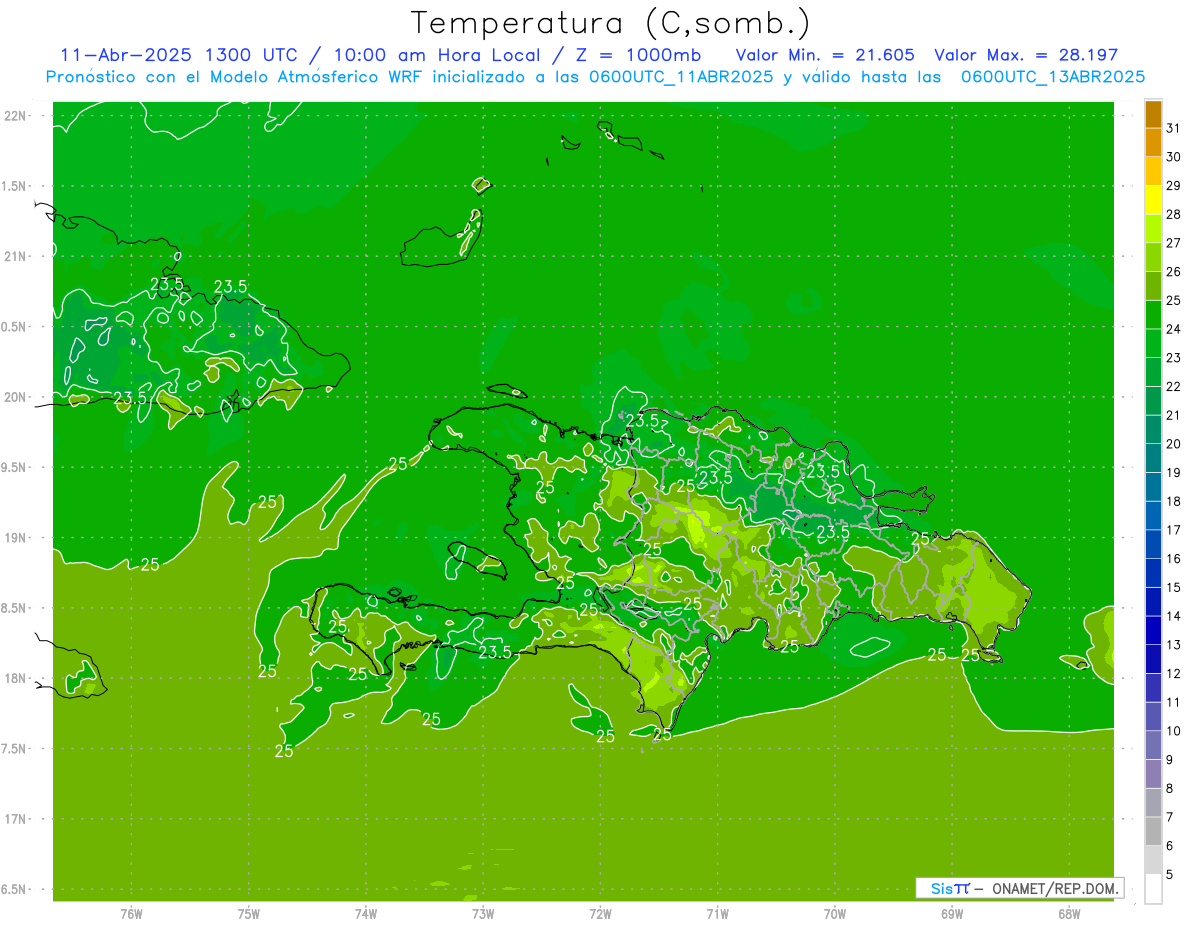
Task: Select the "70W" longitude axis label
Action: coord(834,914)
